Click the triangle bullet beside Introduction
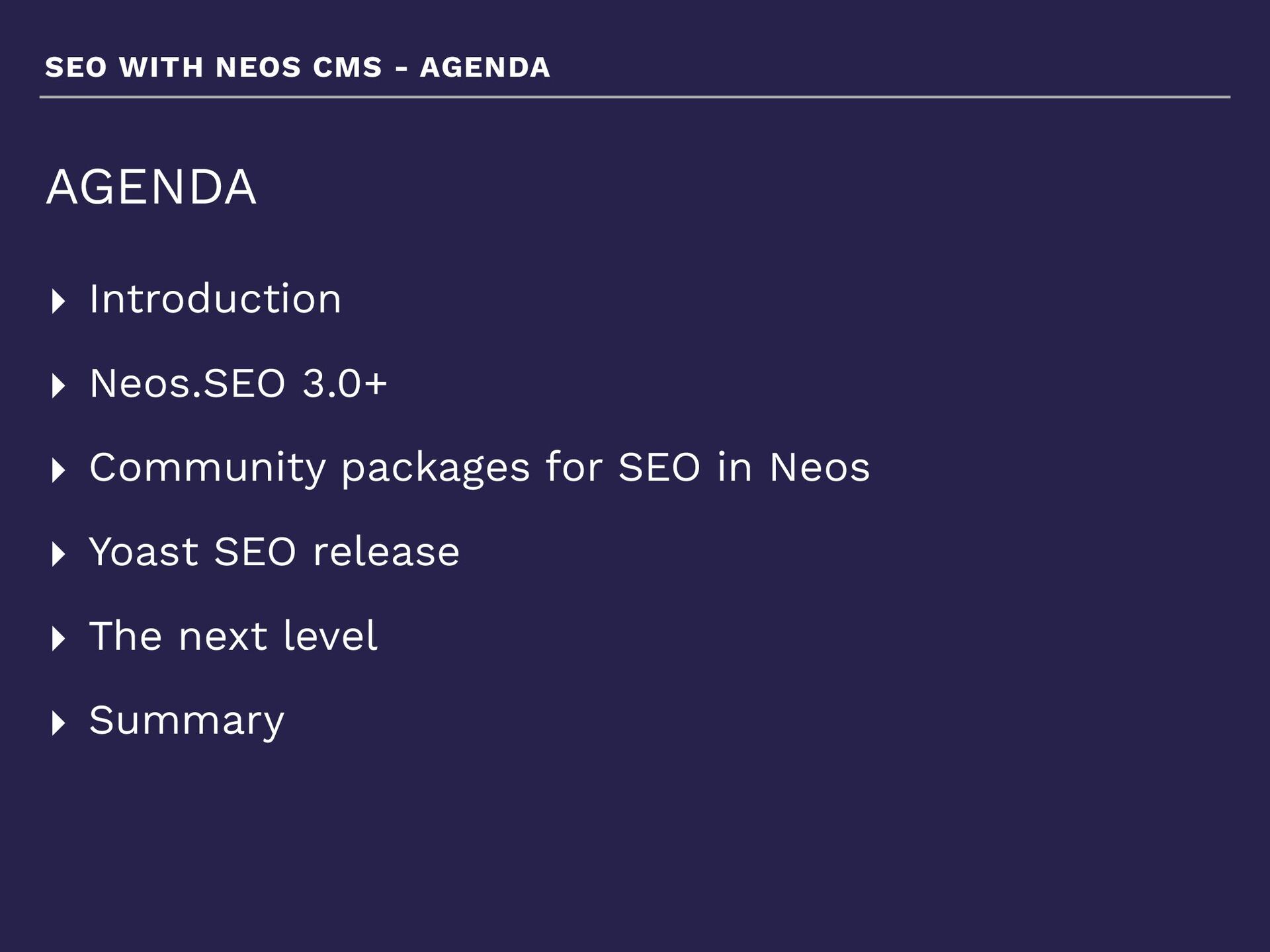Image resolution: width=1270 pixels, height=952 pixels. point(58,301)
